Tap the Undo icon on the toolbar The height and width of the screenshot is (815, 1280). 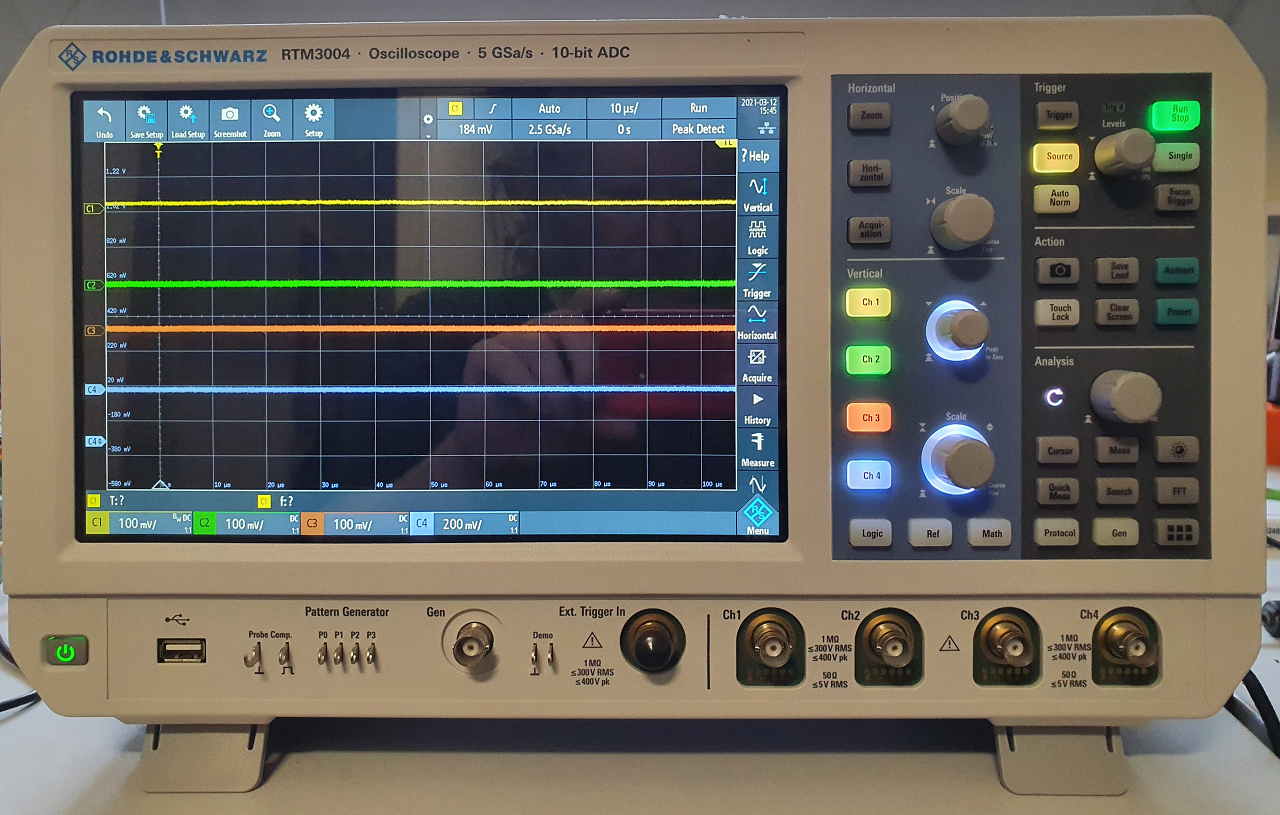[x=104, y=120]
